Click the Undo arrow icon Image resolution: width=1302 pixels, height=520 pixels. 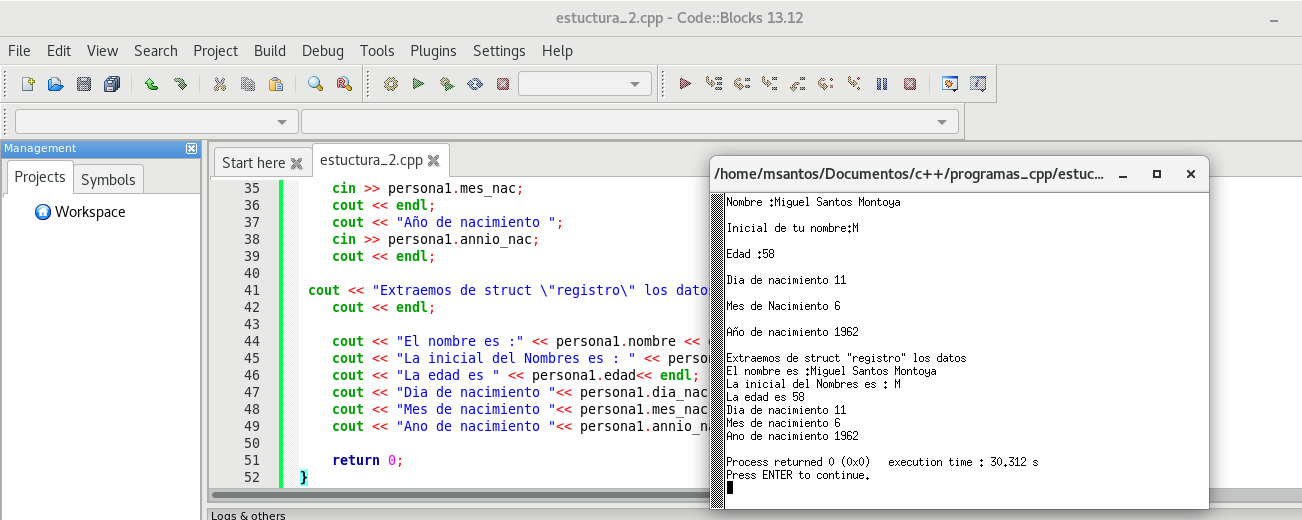[152, 84]
